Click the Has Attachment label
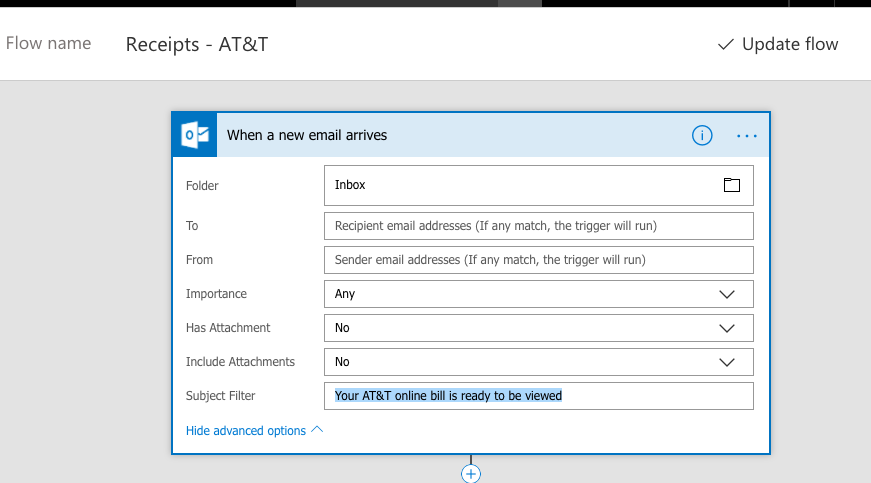The height and width of the screenshot is (483, 871). coord(228,328)
